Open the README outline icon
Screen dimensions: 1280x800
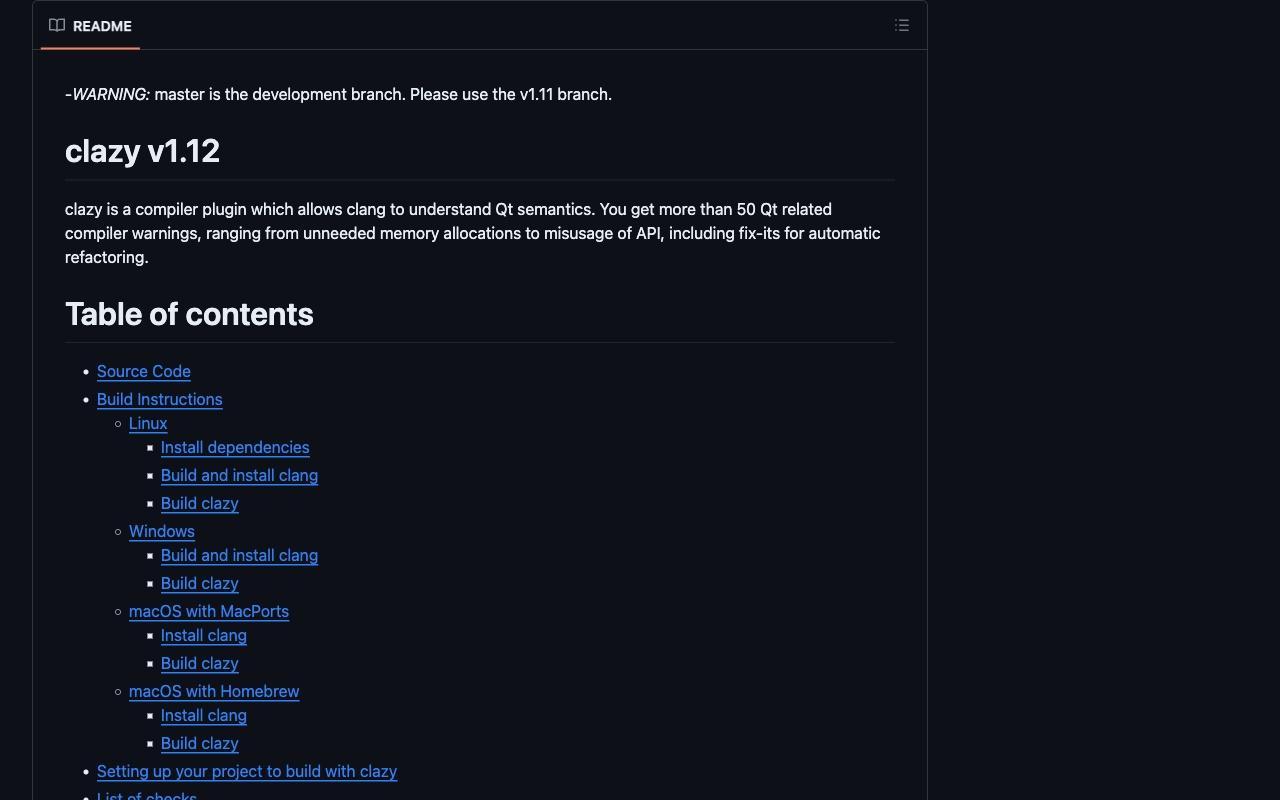(902, 26)
